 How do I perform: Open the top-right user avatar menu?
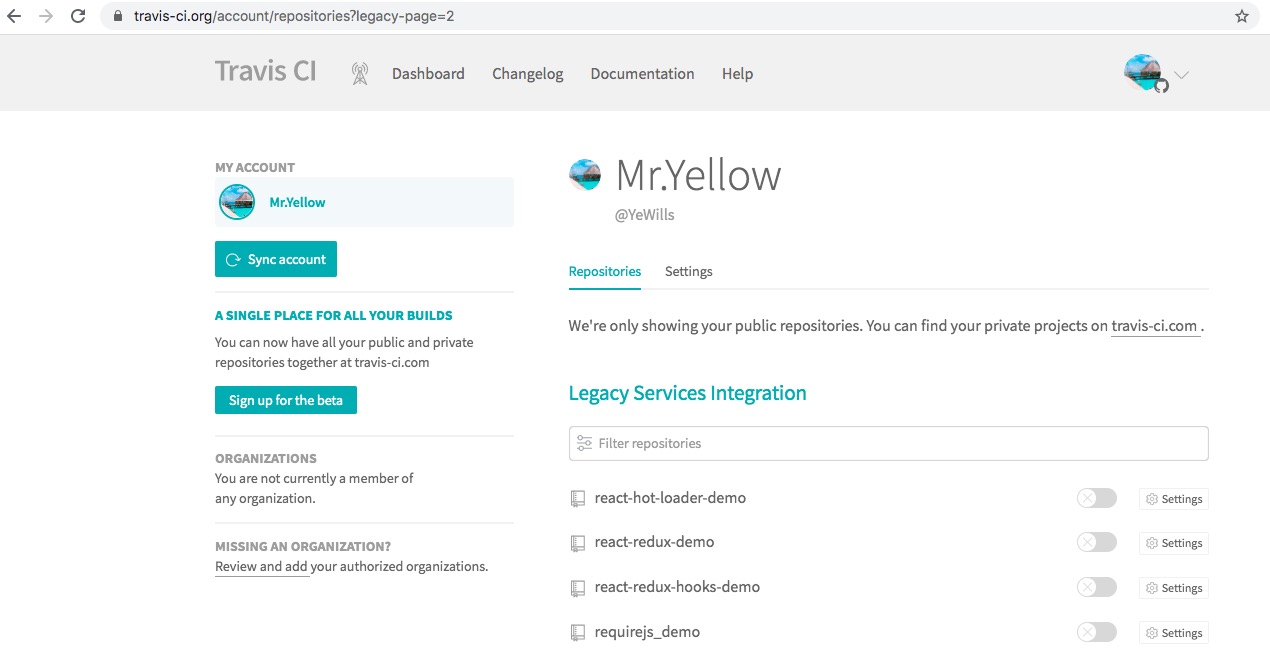1145,73
